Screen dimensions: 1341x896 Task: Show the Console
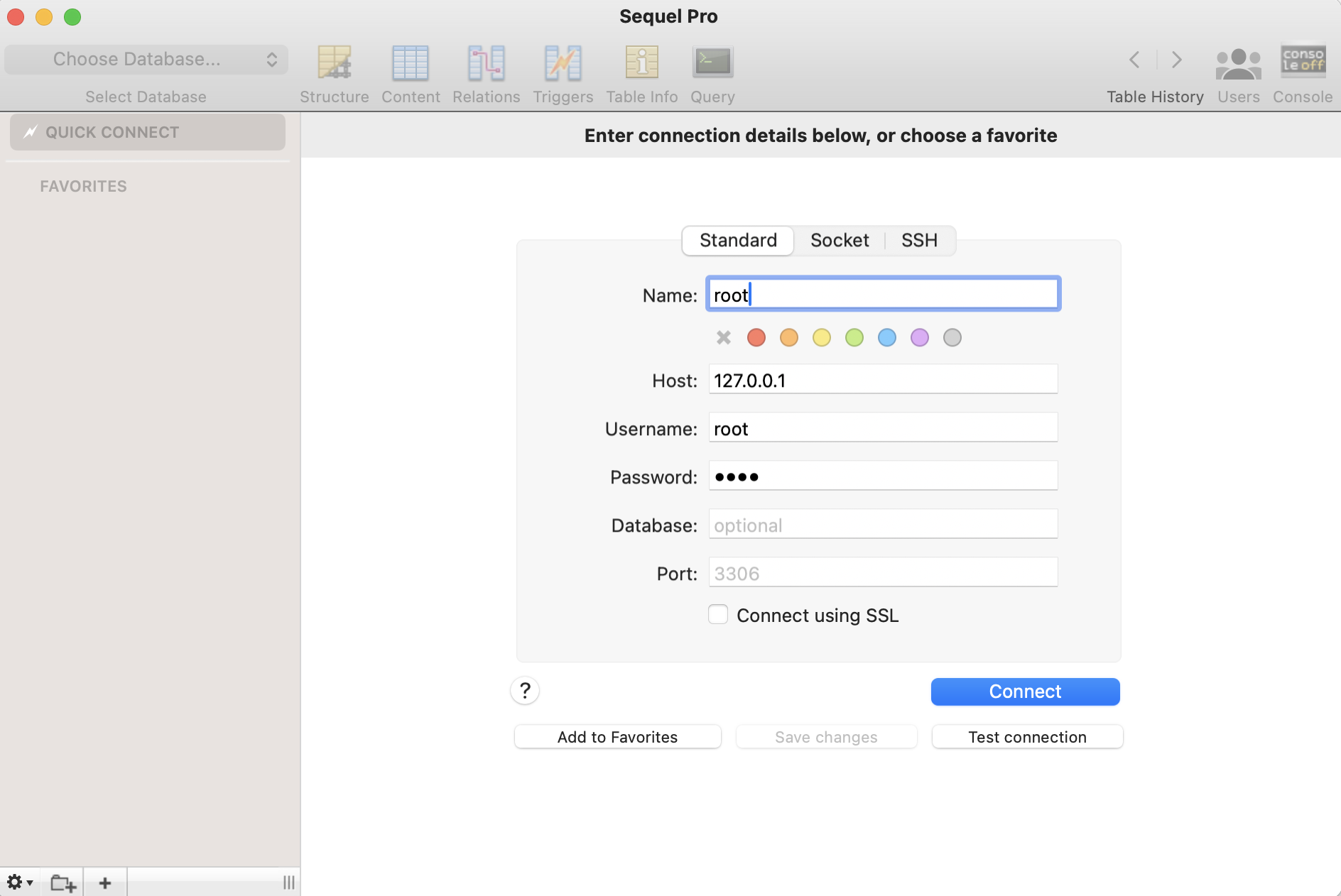(1303, 74)
